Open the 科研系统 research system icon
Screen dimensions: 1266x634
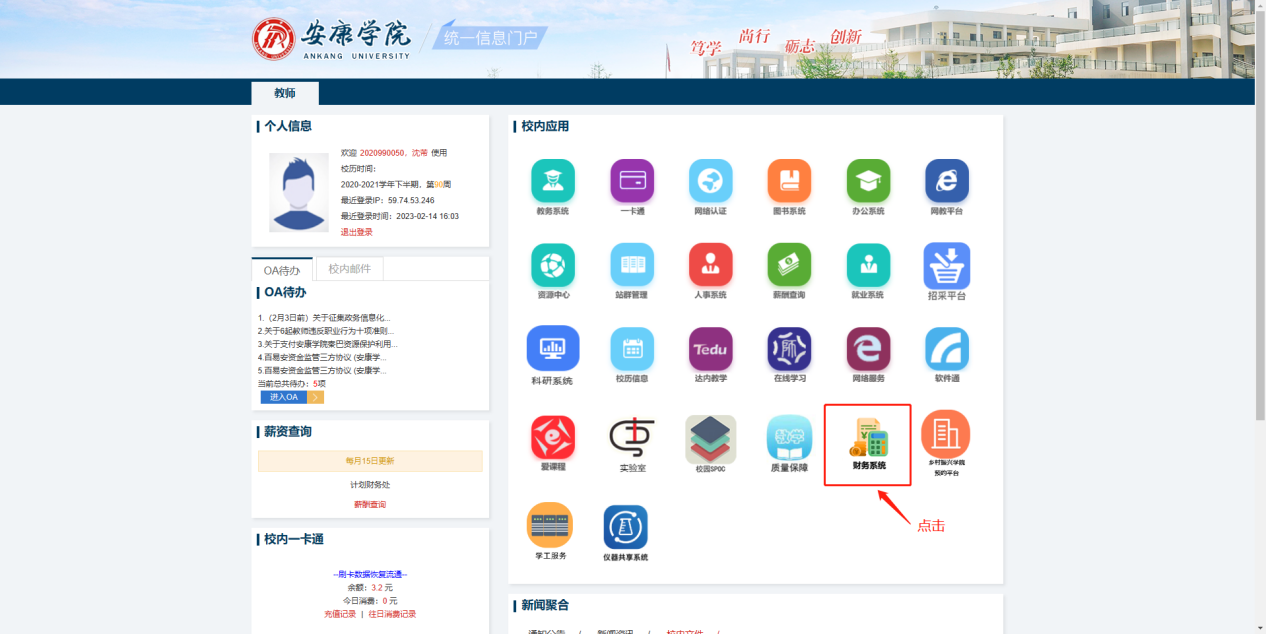(x=552, y=349)
